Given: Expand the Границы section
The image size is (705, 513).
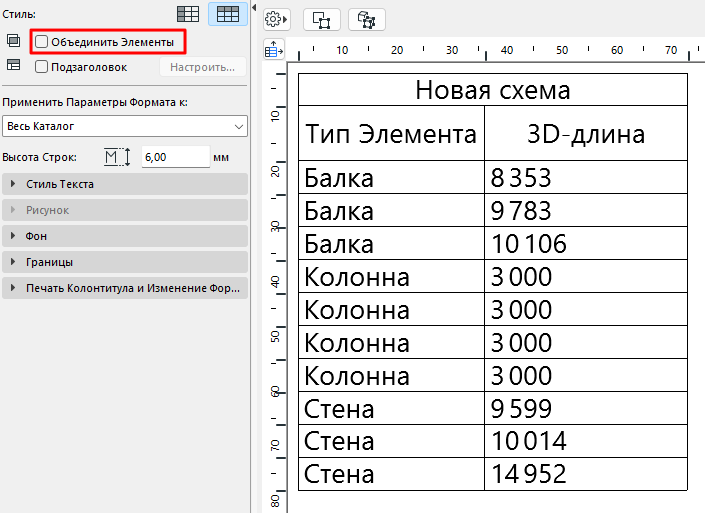Looking at the screenshot, I should point(125,262).
